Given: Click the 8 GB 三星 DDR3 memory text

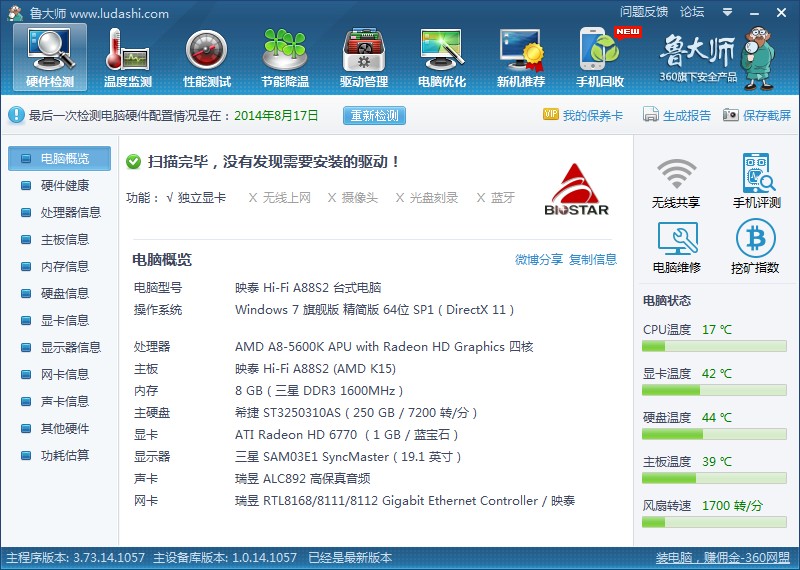Looking at the screenshot, I should click(319, 391).
